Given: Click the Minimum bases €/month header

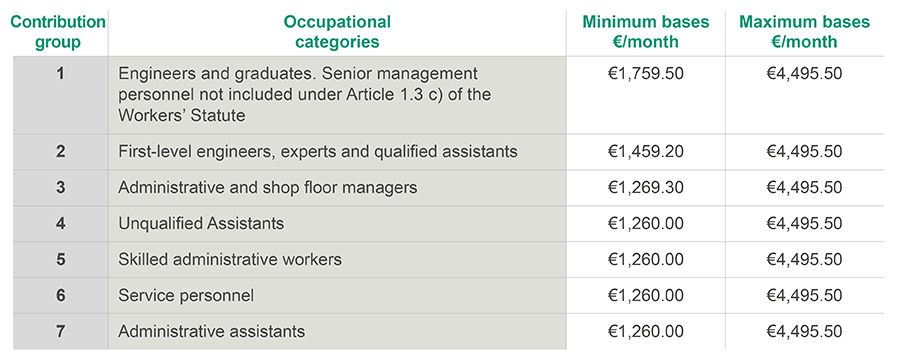Looking at the screenshot, I should [646, 32].
